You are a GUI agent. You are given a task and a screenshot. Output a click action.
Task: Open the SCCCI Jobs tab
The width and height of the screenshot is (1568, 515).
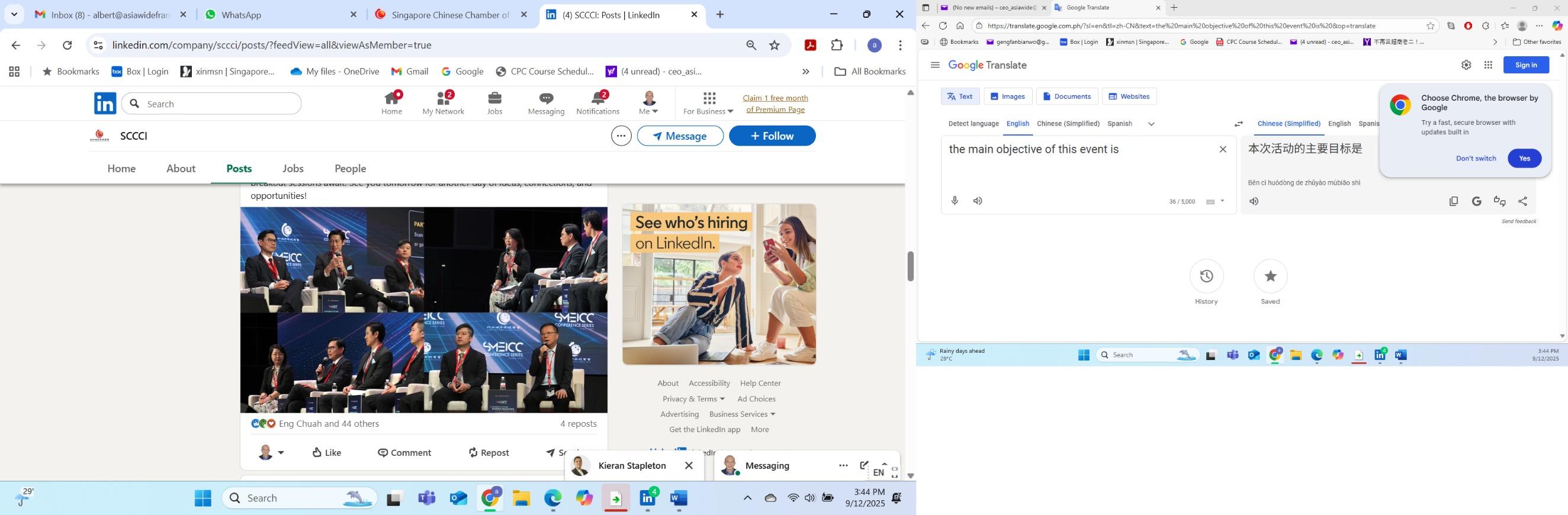[x=293, y=169]
